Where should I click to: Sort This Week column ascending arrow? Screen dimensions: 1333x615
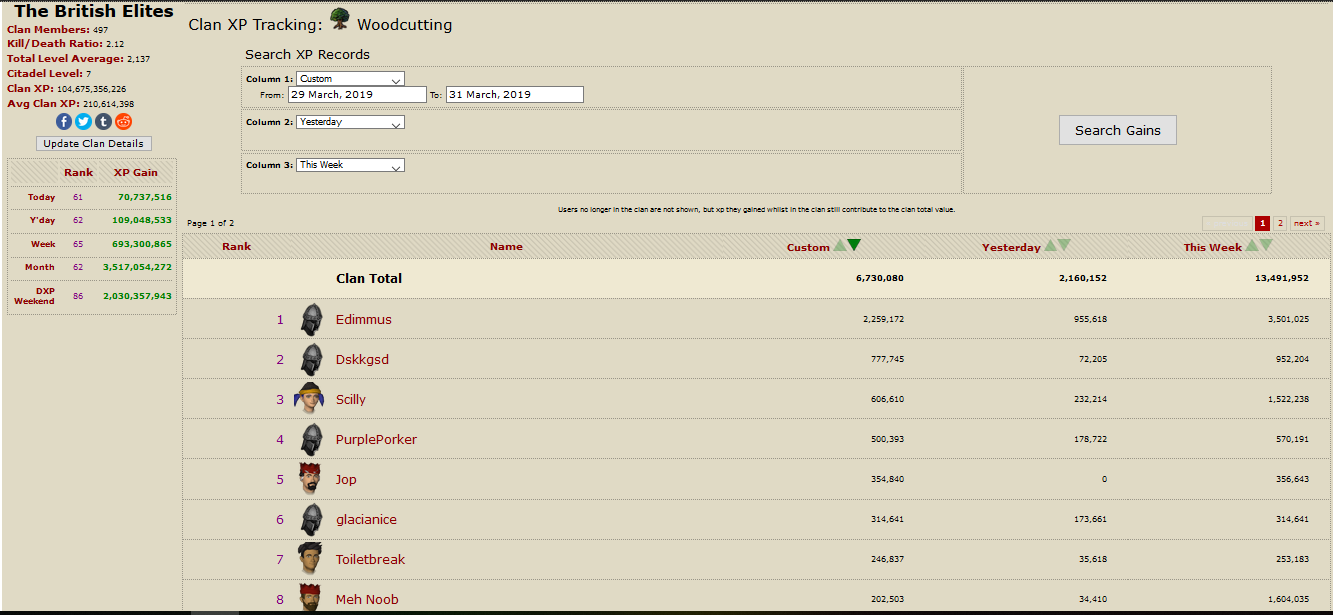click(x=1251, y=246)
